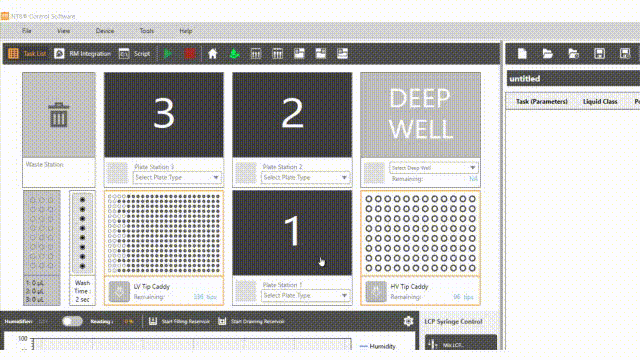Open the Select Deep Well dropdown
640x360 pixels.
pos(433,168)
